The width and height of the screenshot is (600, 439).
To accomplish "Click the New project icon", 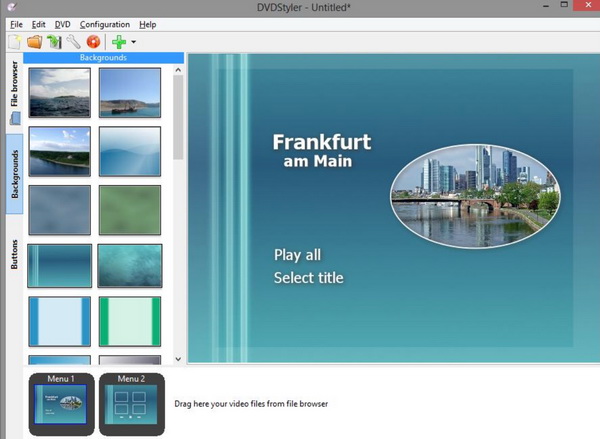I will [x=14, y=43].
